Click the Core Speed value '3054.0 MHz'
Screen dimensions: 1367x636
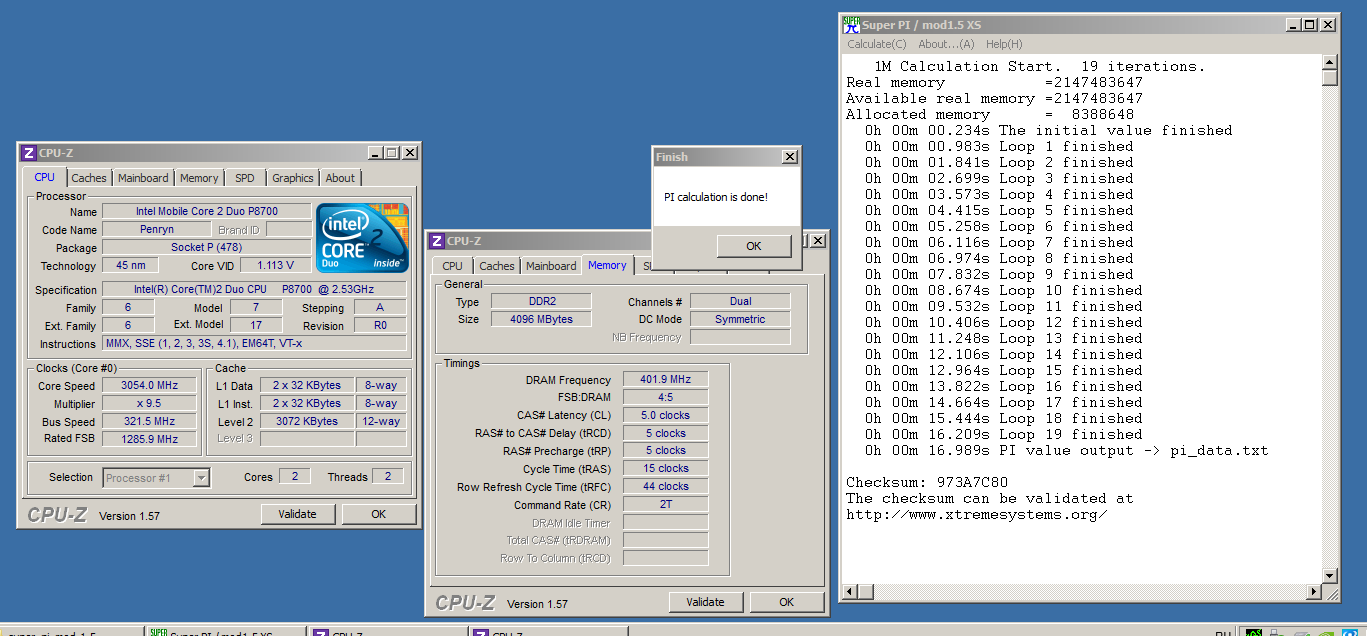tap(151, 386)
